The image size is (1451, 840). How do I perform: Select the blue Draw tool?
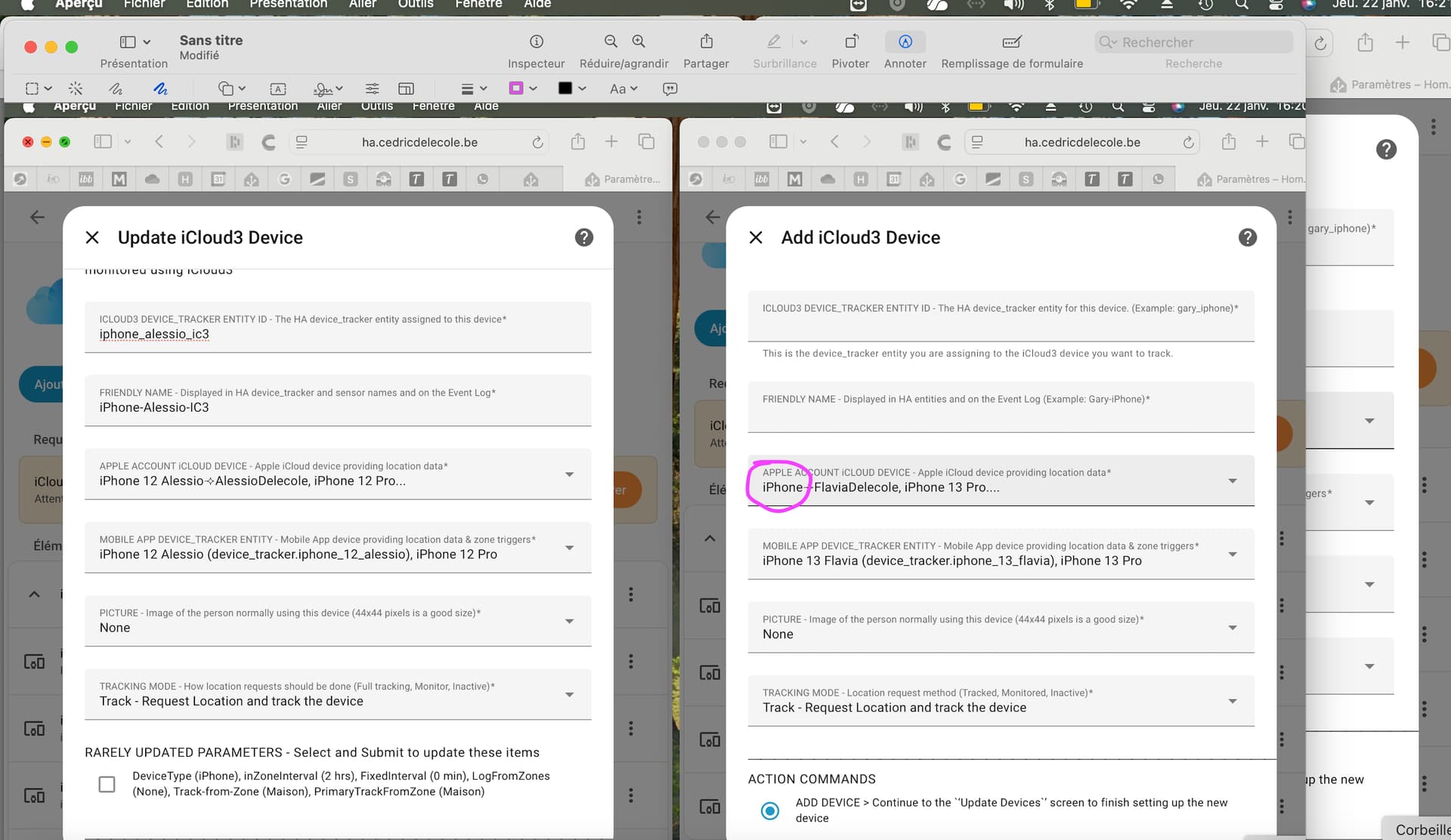coord(160,88)
